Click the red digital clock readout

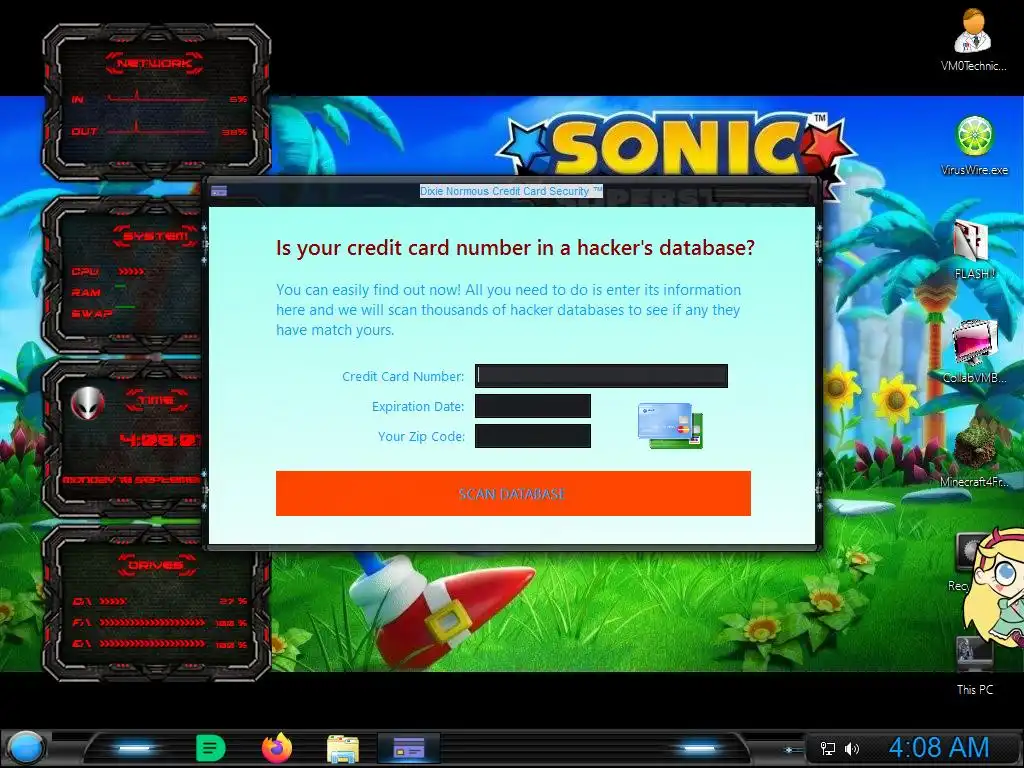(160, 440)
